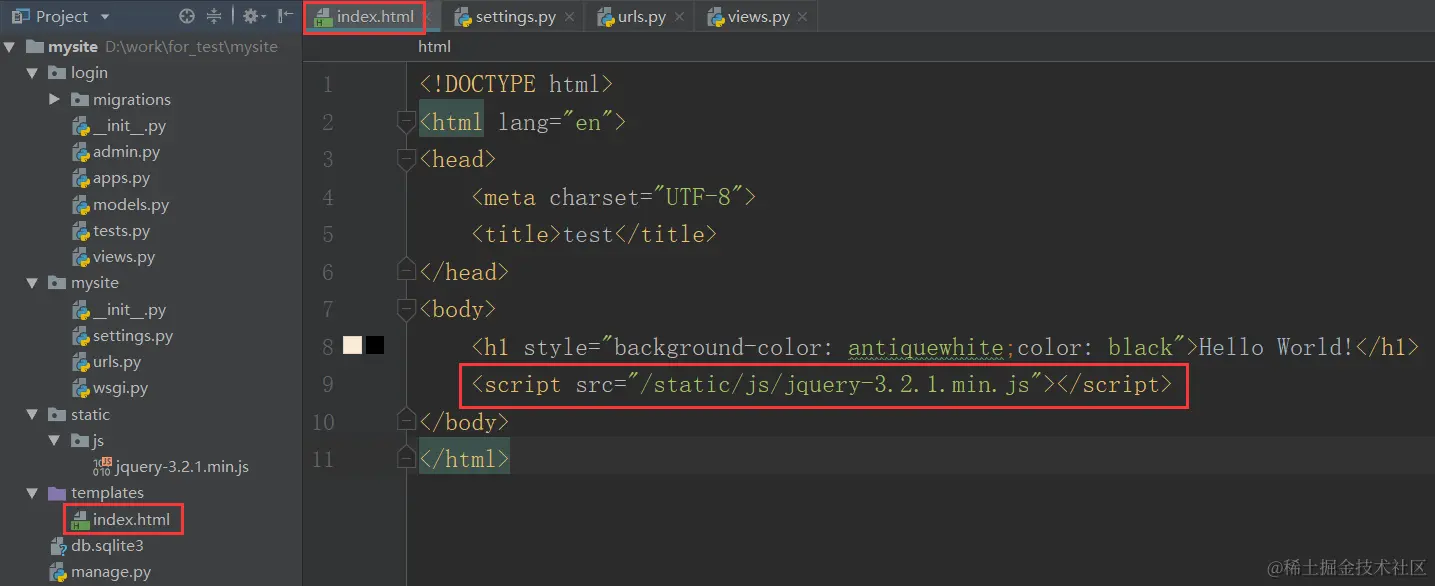Click line number 9 in the gutter
Screen dimensions: 1435x586
328,384
